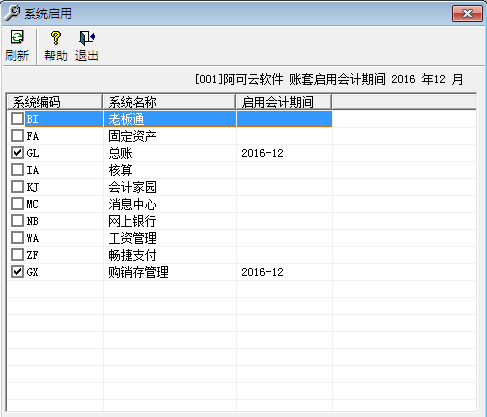Uncheck the GX 购销存管理 checkbox
Screen dimensions: 487x417
point(17,272)
